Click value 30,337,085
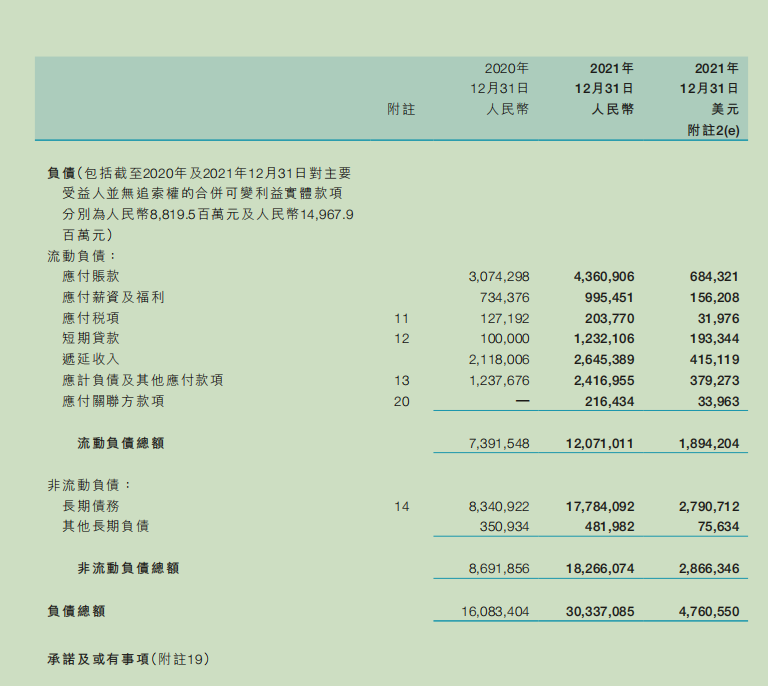 (600, 612)
